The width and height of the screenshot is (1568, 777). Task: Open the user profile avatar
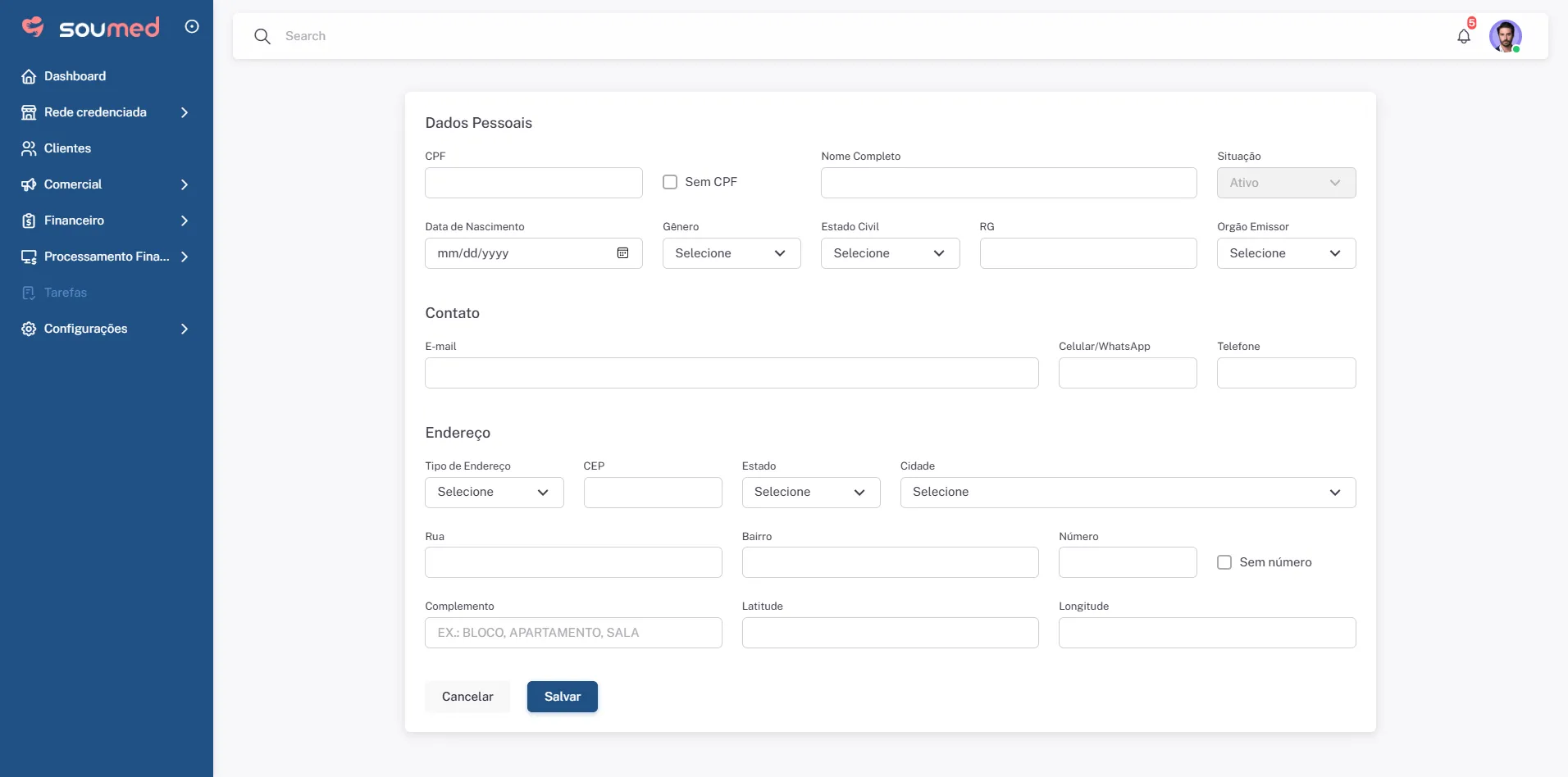[1506, 36]
